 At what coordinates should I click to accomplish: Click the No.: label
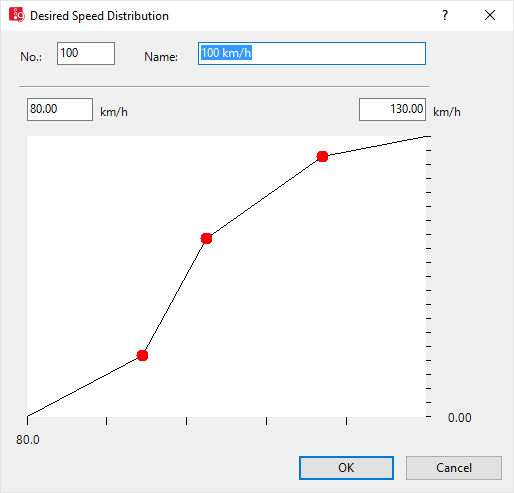pos(31,57)
